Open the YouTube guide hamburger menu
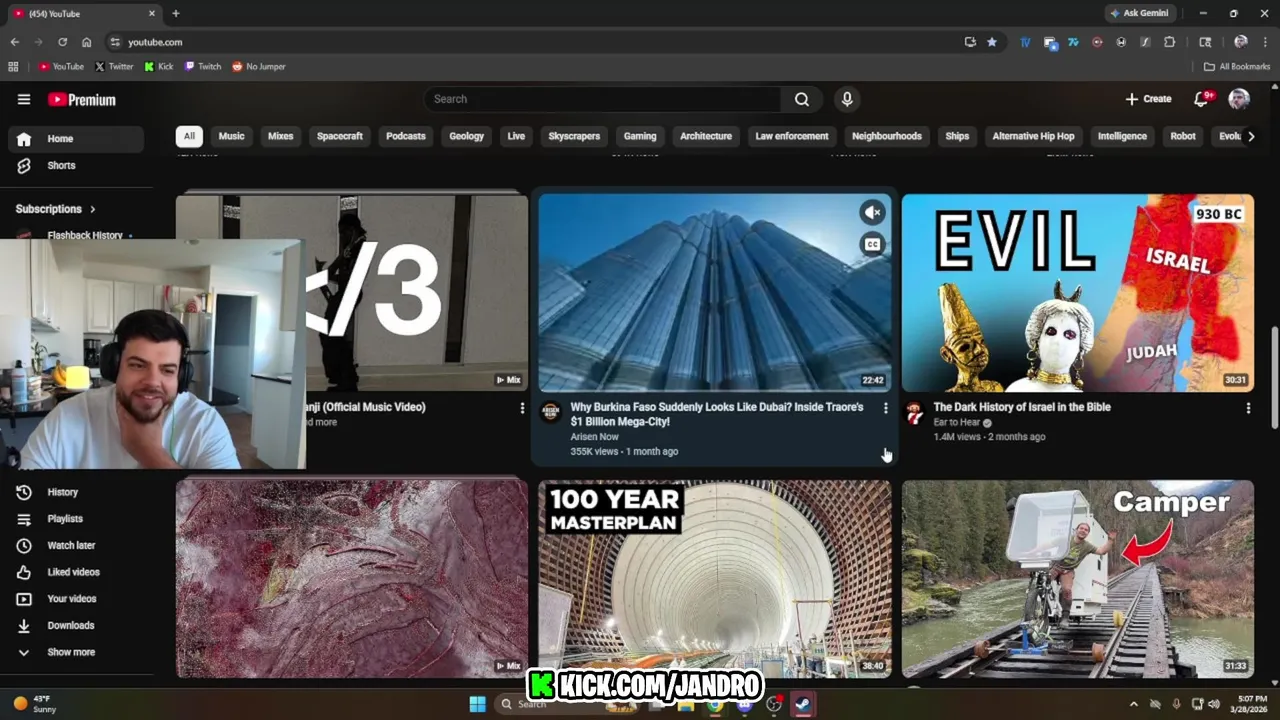 point(24,99)
